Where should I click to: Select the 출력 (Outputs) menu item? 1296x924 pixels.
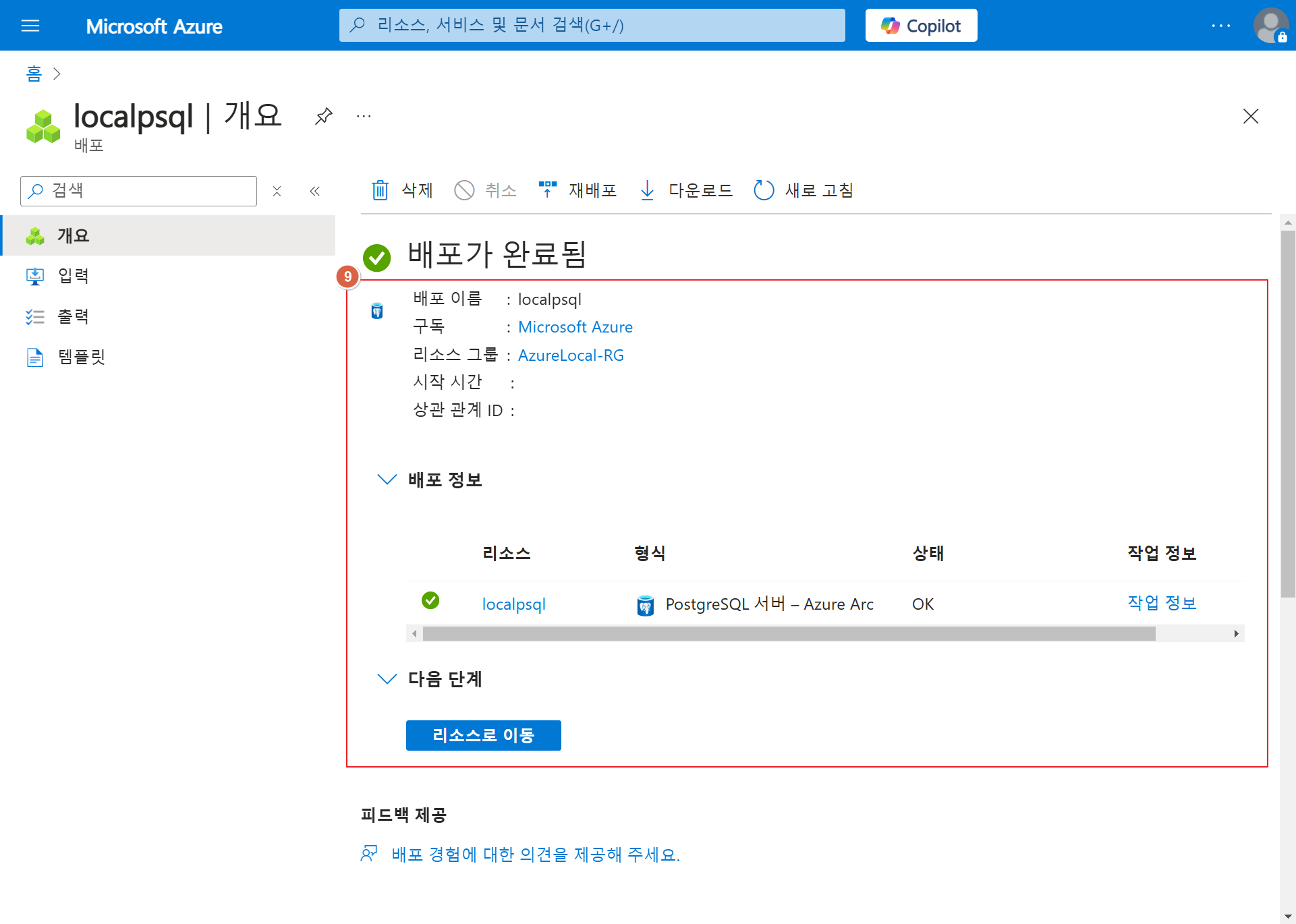click(73, 316)
